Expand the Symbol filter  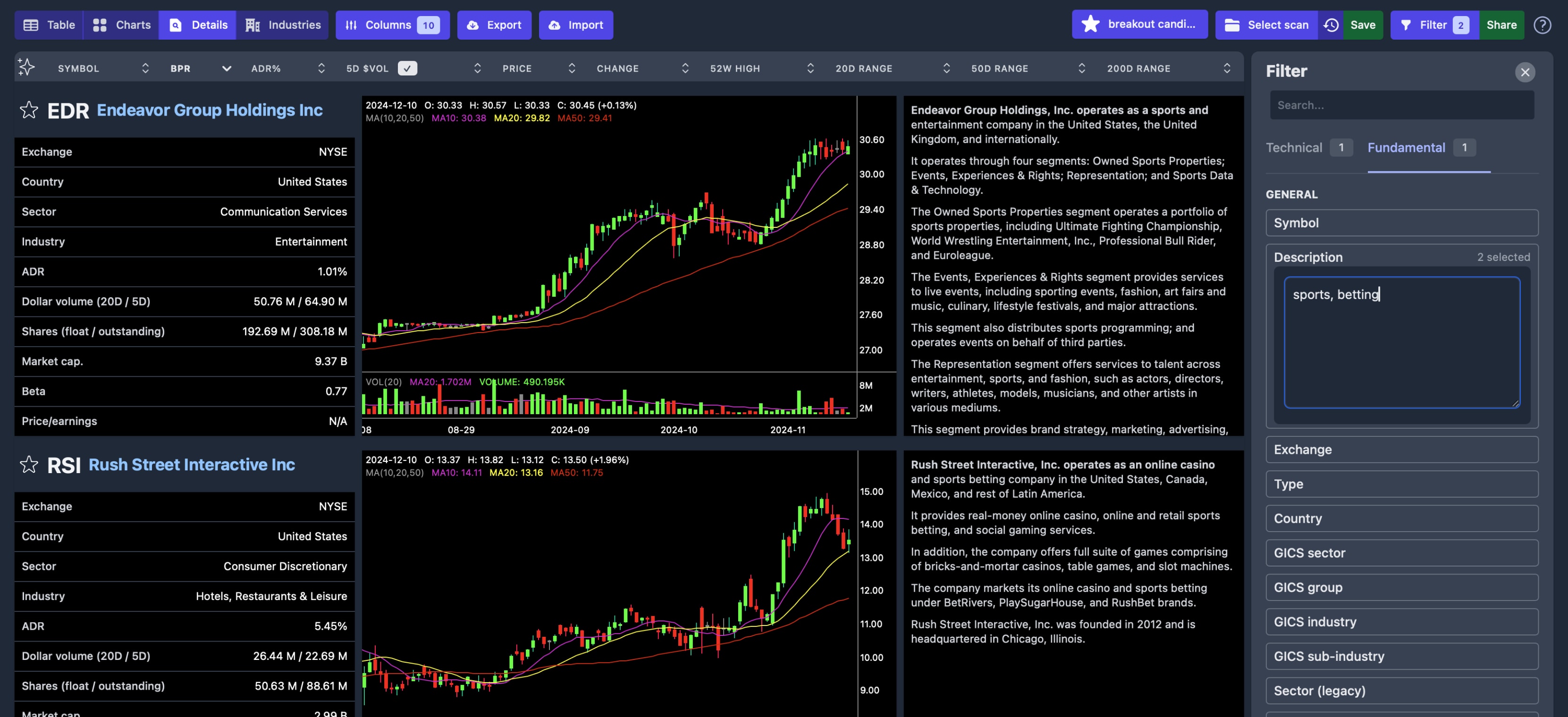coord(1402,223)
